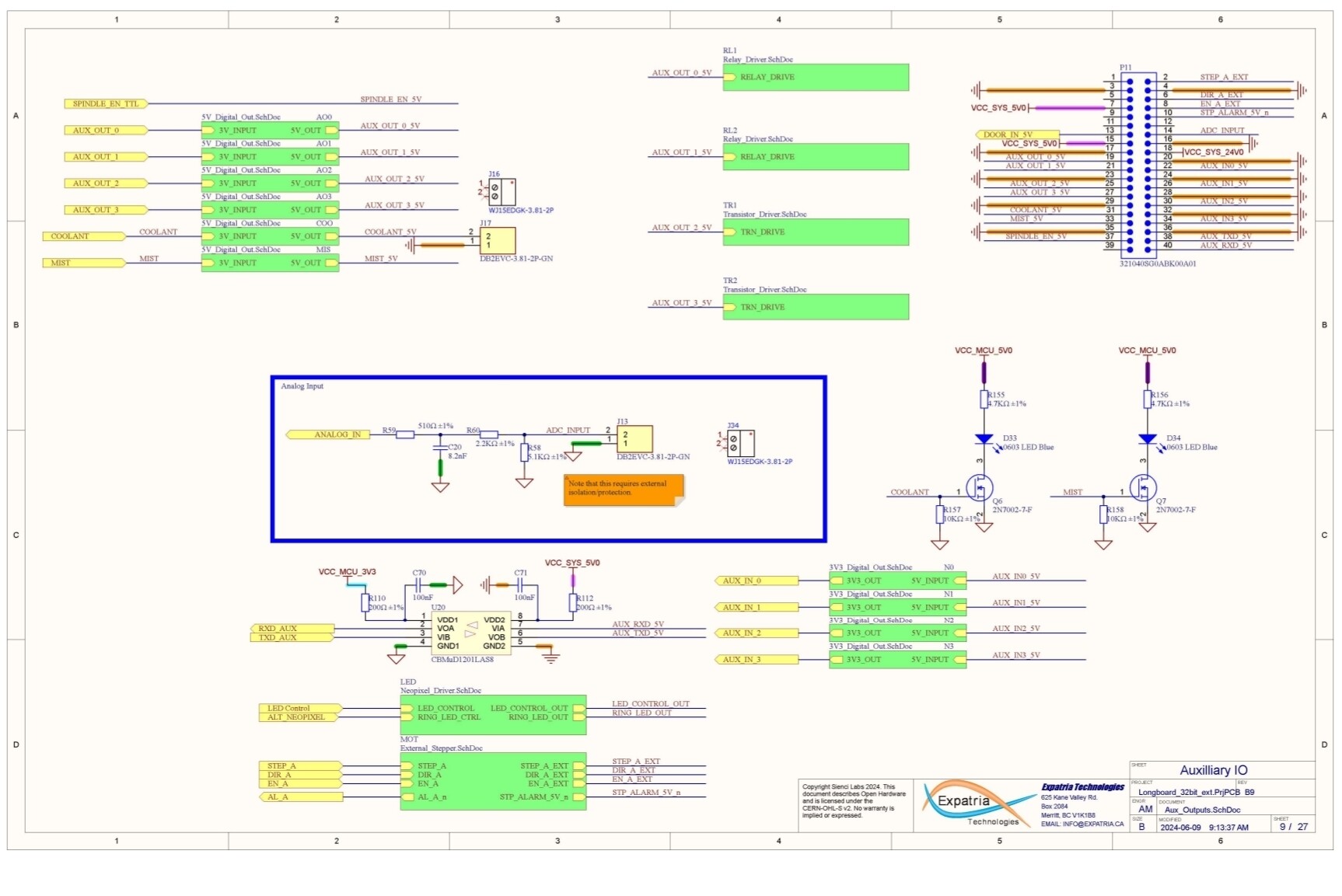Click the INFO@EXPATRIA.CA email address
This screenshot has height=896, width=1342.
click(1082, 824)
